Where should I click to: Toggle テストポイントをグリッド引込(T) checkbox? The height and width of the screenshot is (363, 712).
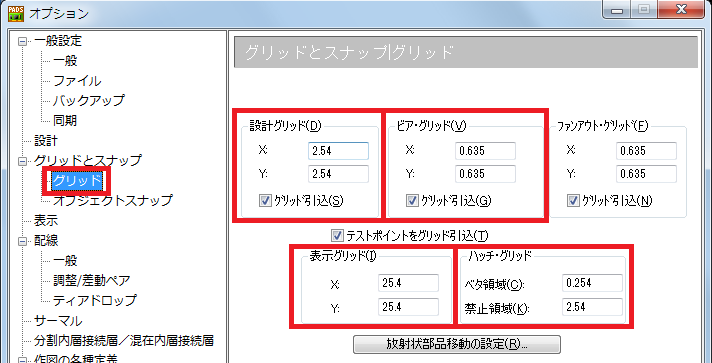(337, 235)
